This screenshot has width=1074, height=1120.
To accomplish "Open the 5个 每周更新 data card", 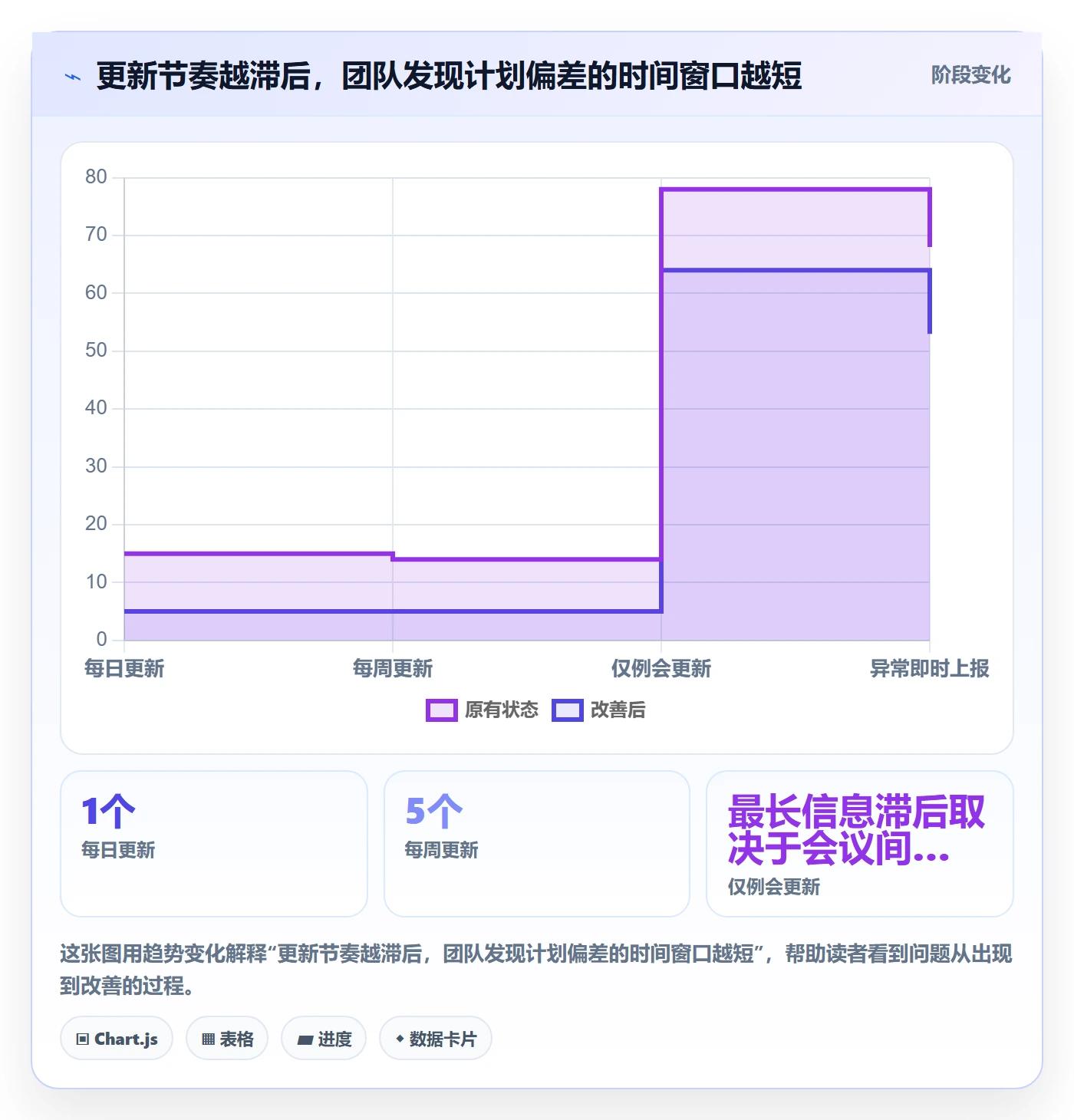I will click(x=537, y=844).
